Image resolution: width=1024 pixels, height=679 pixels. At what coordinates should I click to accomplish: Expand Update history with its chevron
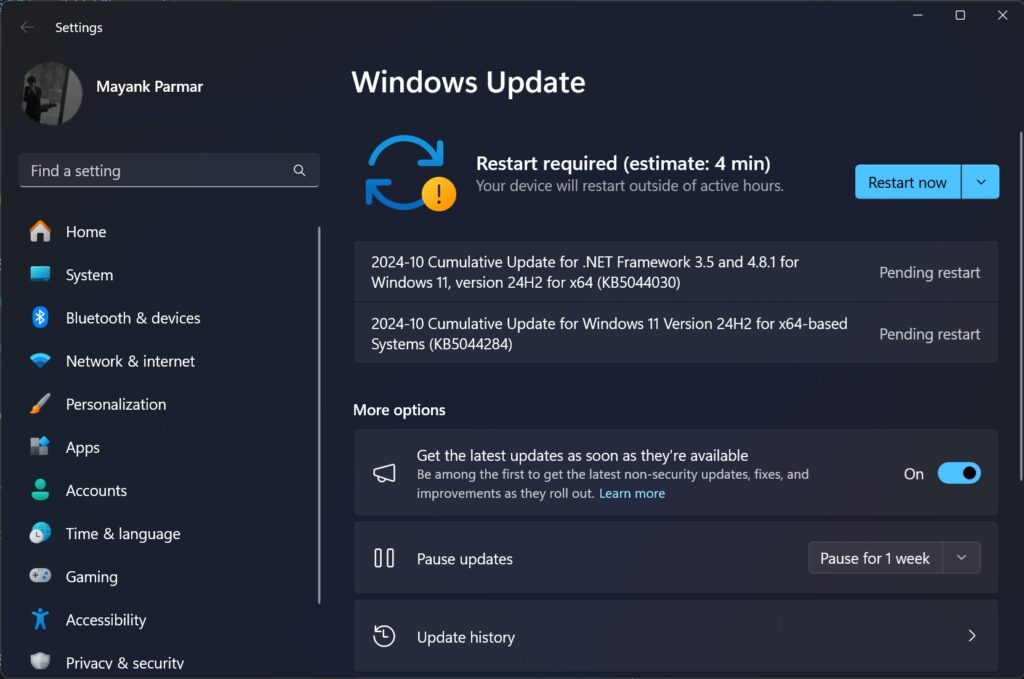[971, 636]
